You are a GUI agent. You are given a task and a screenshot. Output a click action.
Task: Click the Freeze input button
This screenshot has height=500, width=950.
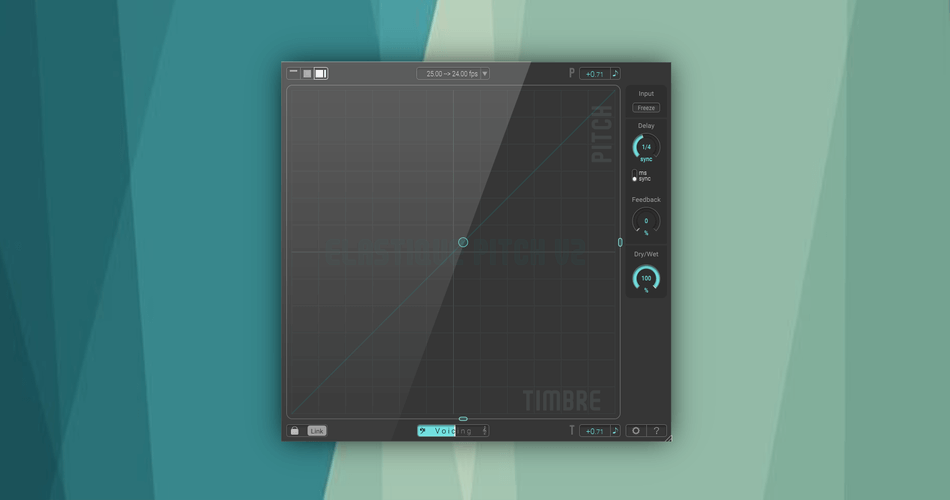tap(646, 108)
